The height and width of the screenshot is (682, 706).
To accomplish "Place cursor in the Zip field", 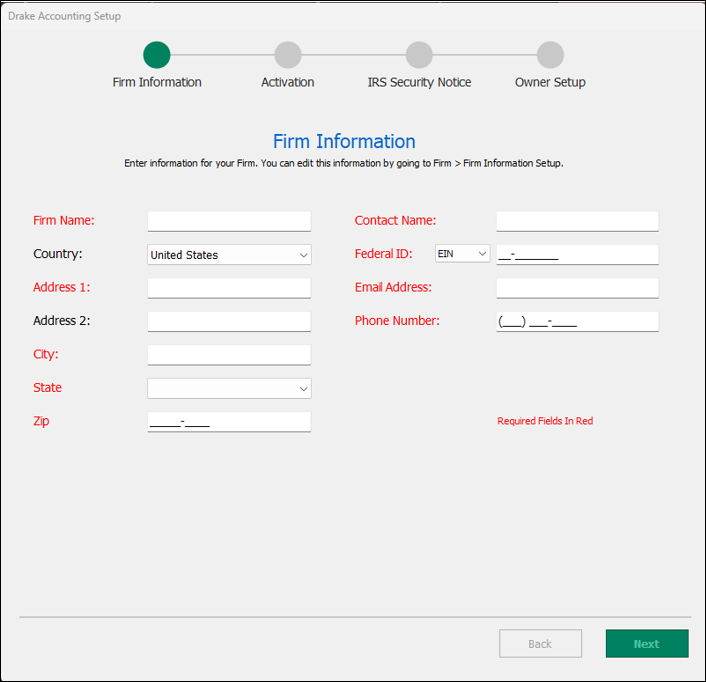I will (x=229, y=422).
